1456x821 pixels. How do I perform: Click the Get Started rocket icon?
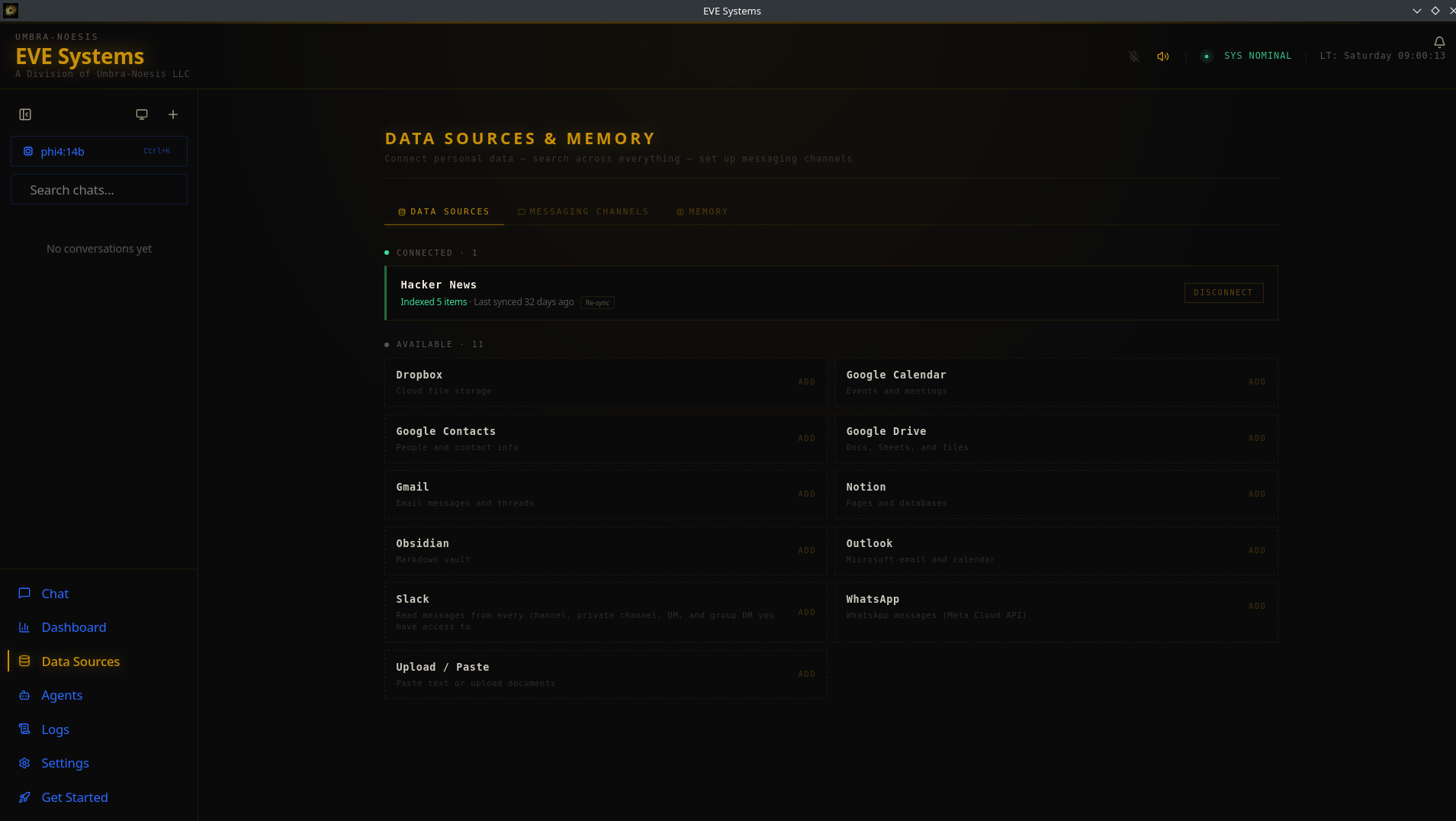(x=24, y=797)
